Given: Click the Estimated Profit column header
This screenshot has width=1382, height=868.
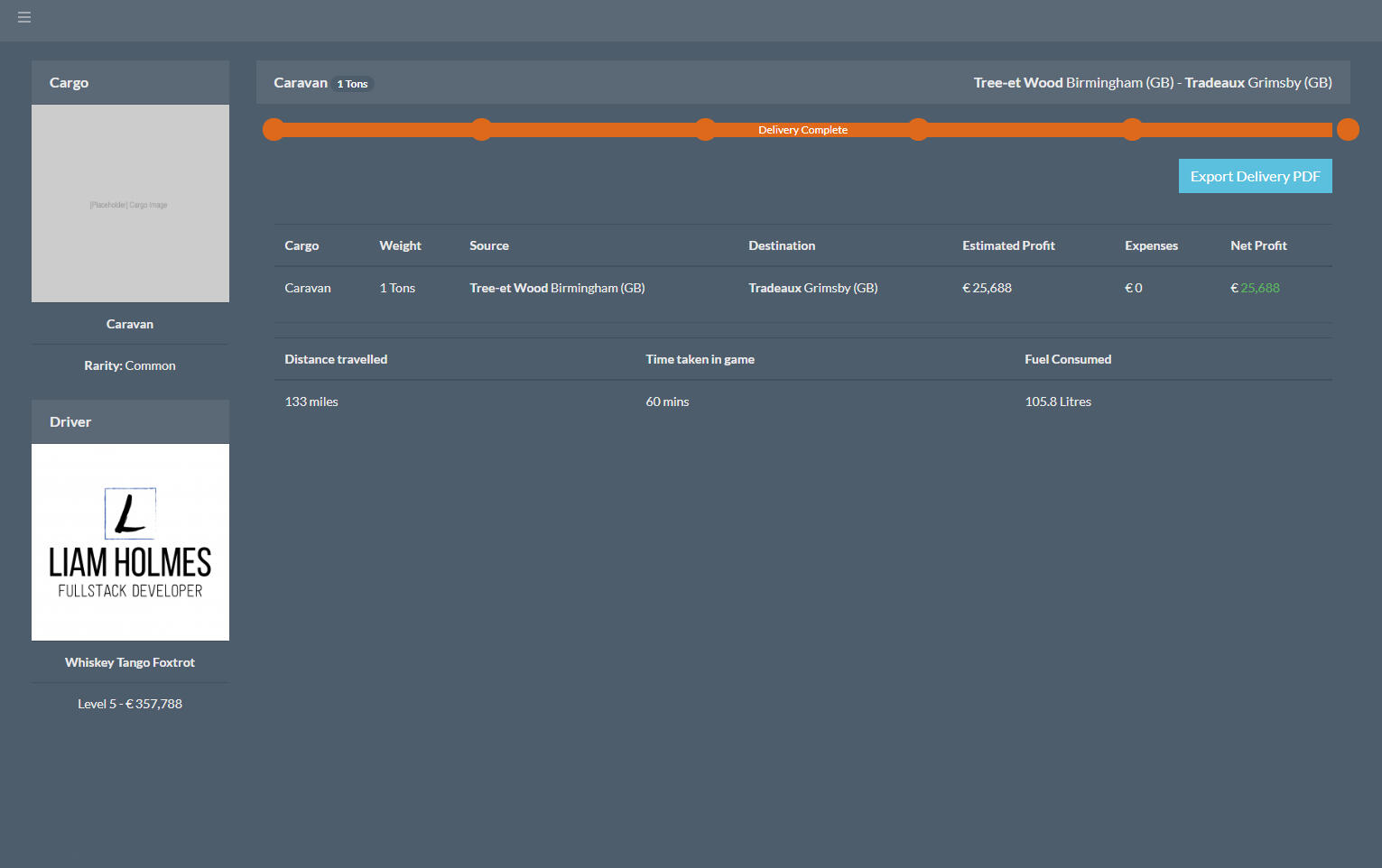Looking at the screenshot, I should (x=1007, y=245).
